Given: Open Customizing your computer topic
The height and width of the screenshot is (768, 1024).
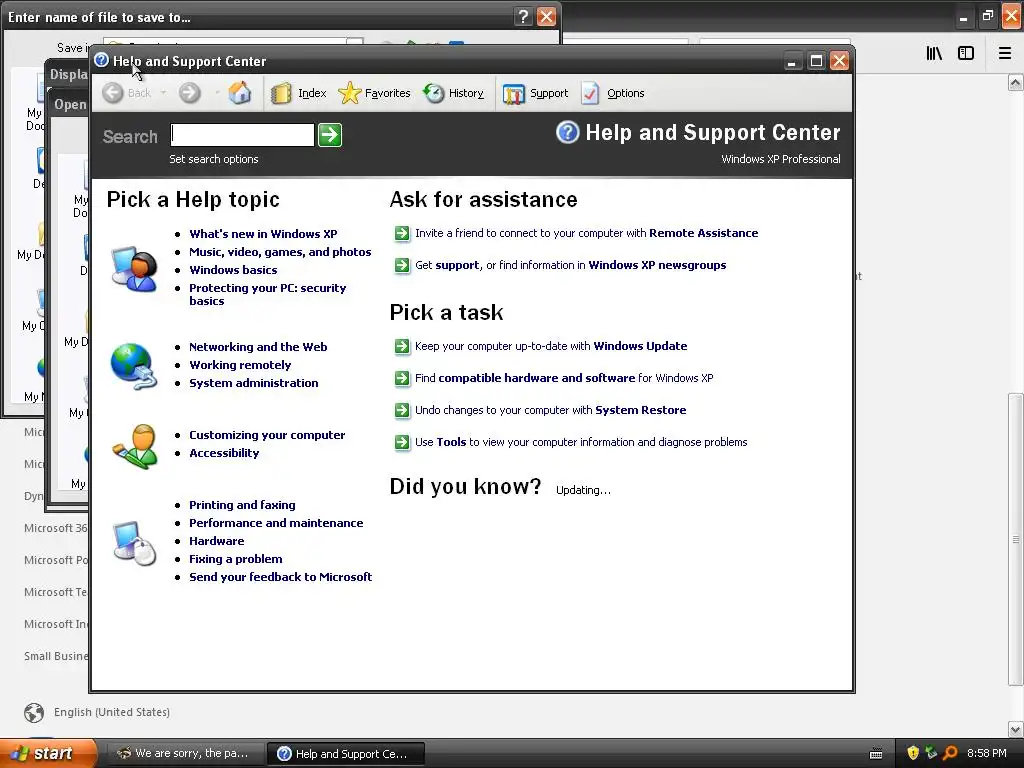Looking at the screenshot, I should (267, 435).
